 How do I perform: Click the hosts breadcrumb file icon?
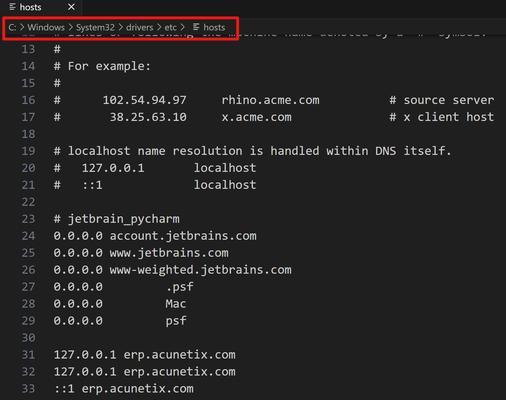[196, 27]
